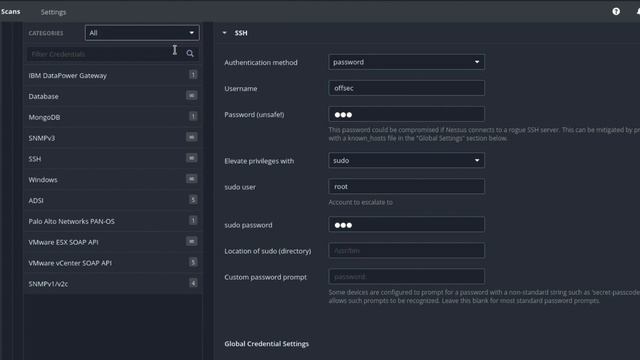Click the infinity badge on Windows row
Viewport: 640px width, 360px height.
tap(191, 179)
